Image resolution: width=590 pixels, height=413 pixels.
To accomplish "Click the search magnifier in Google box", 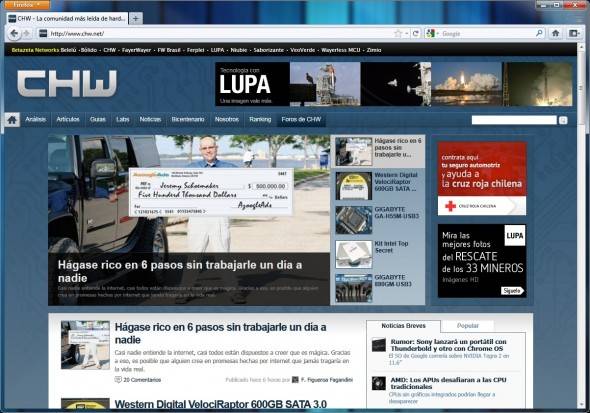I will click(539, 33).
